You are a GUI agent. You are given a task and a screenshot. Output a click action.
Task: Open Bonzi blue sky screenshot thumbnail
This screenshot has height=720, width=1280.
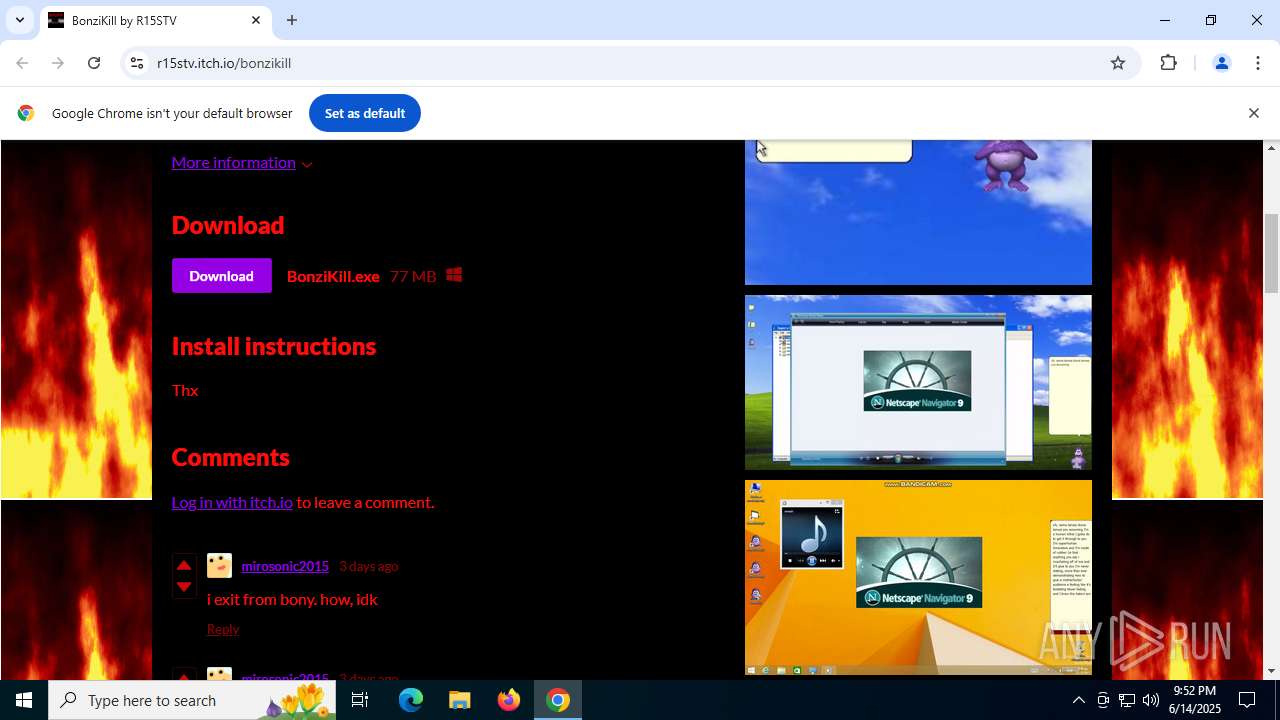click(x=918, y=212)
